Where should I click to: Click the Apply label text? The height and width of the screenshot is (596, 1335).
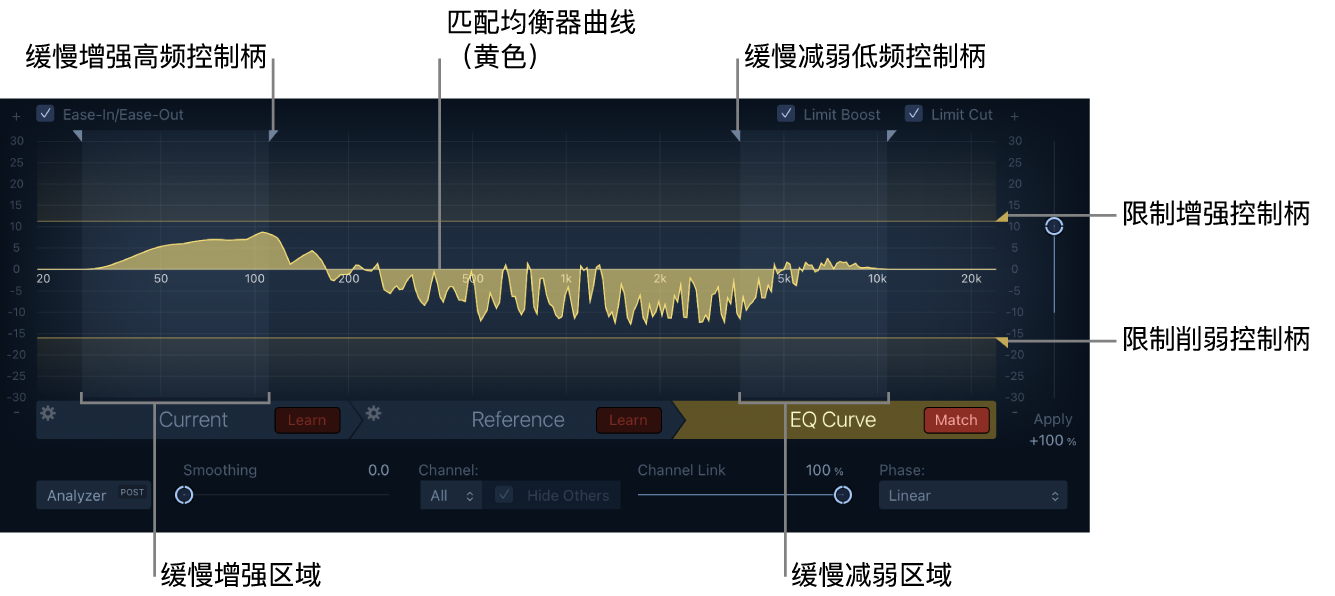(x=1053, y=420)
